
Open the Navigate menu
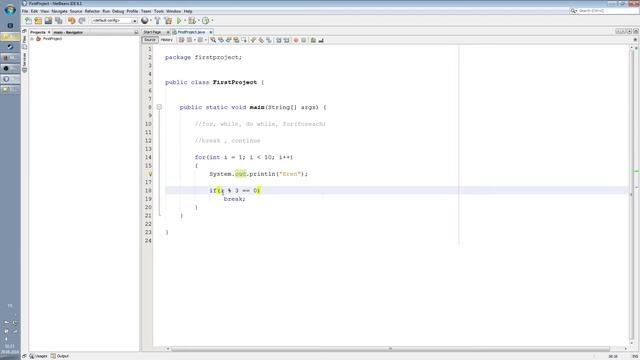coord(59,11)
